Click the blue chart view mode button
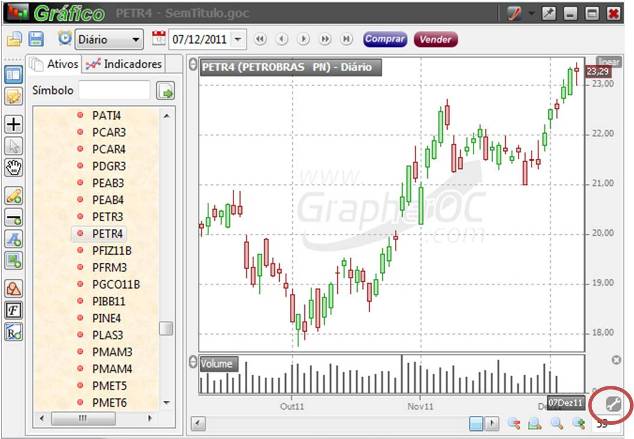The image size is (634, 439). pos(476,424)
